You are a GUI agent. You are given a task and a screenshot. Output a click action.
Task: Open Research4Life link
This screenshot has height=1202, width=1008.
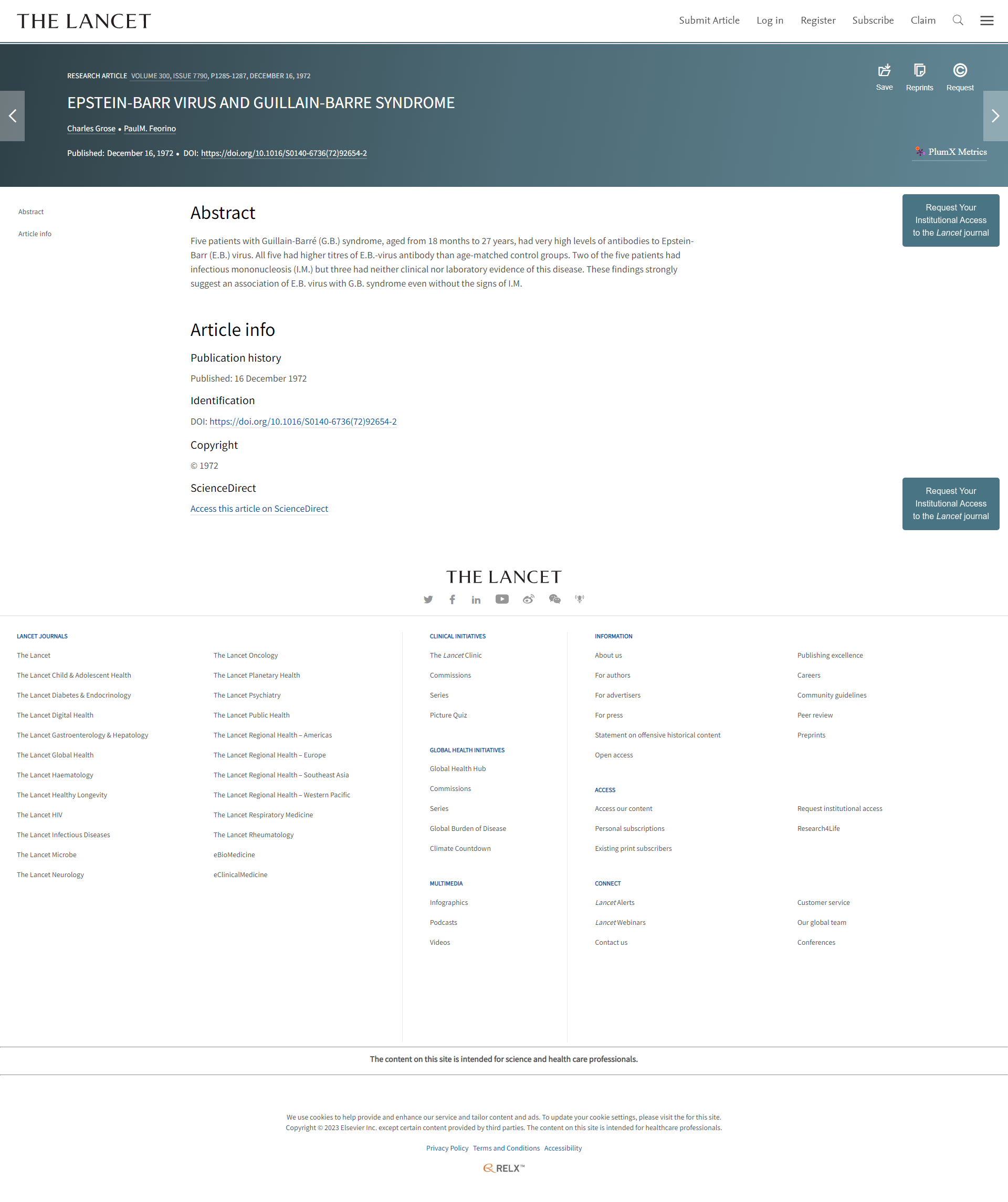coord(818,829)
